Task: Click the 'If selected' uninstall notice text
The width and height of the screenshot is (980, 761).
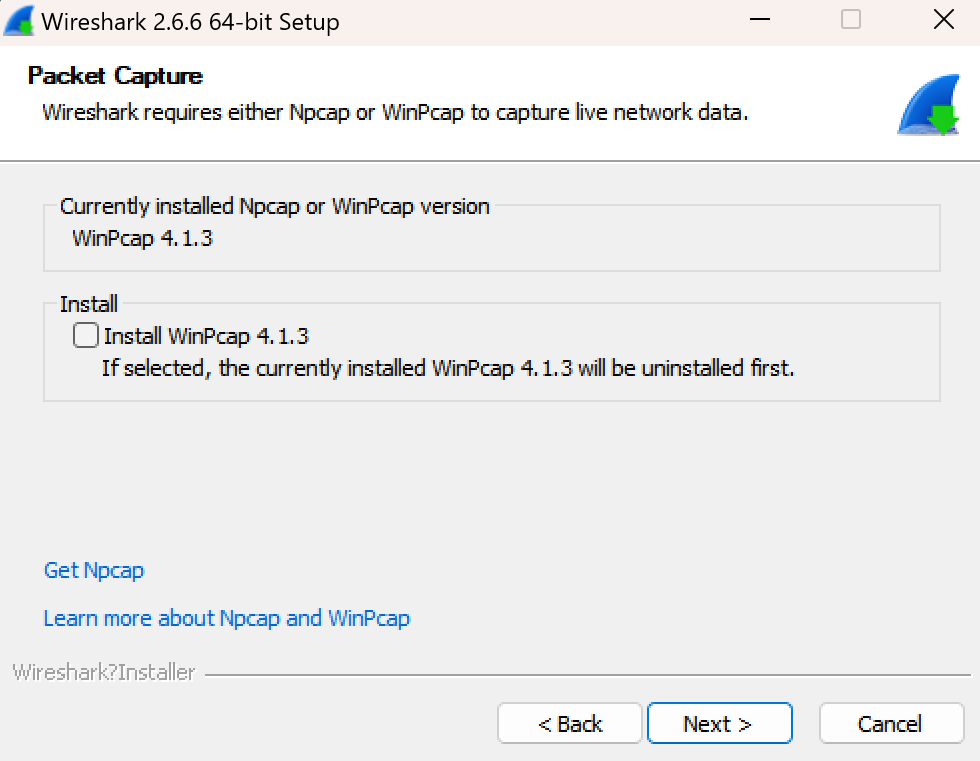Action: pos(447,368)
